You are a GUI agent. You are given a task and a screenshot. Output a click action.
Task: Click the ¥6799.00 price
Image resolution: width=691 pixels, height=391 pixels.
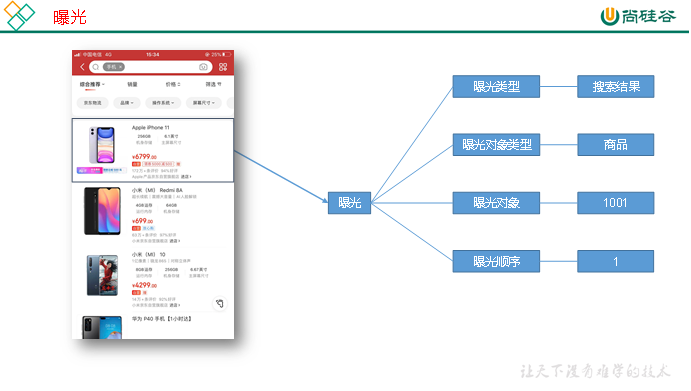click(x=144, y=156)
